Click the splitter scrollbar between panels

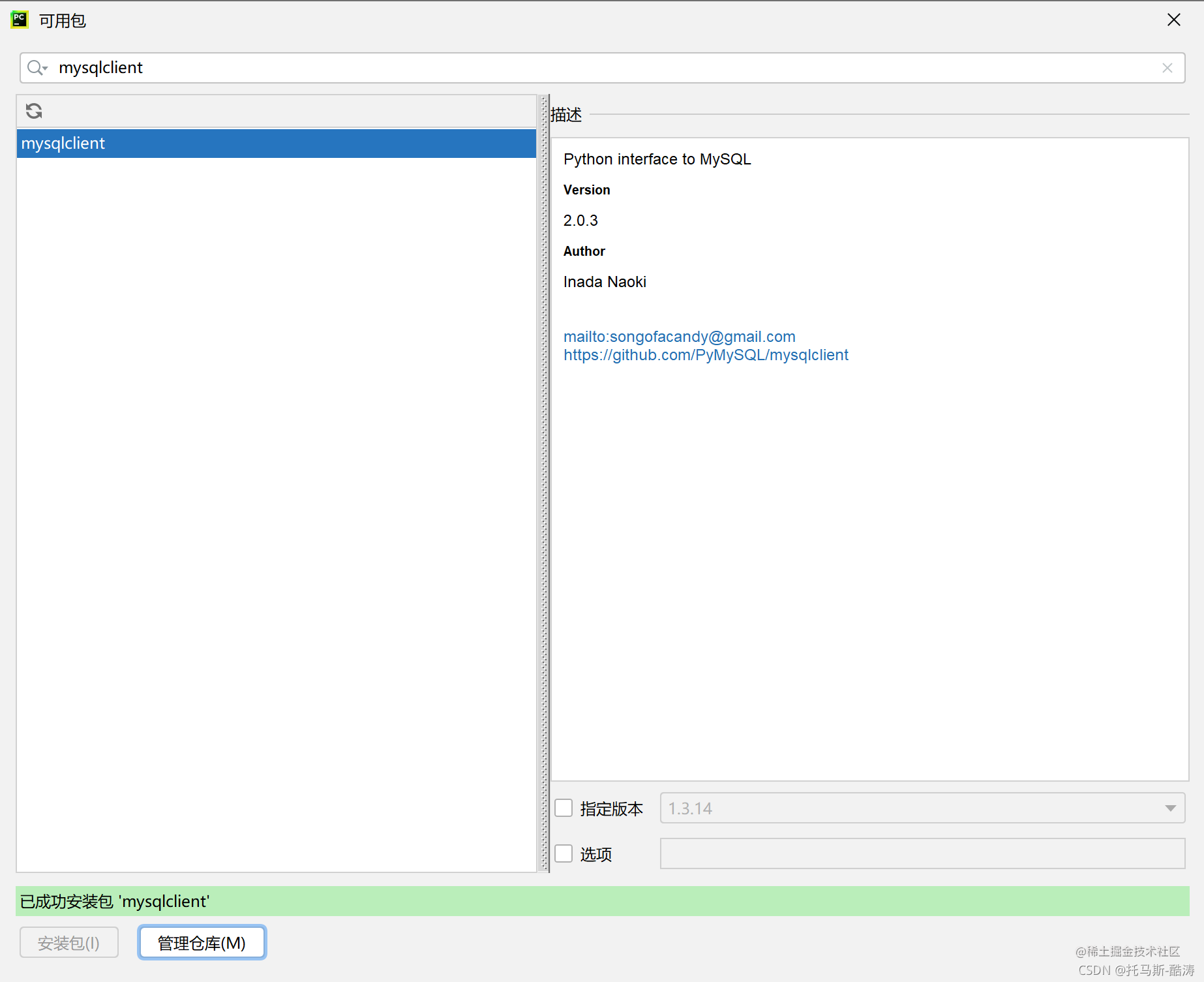pos(543,486)
